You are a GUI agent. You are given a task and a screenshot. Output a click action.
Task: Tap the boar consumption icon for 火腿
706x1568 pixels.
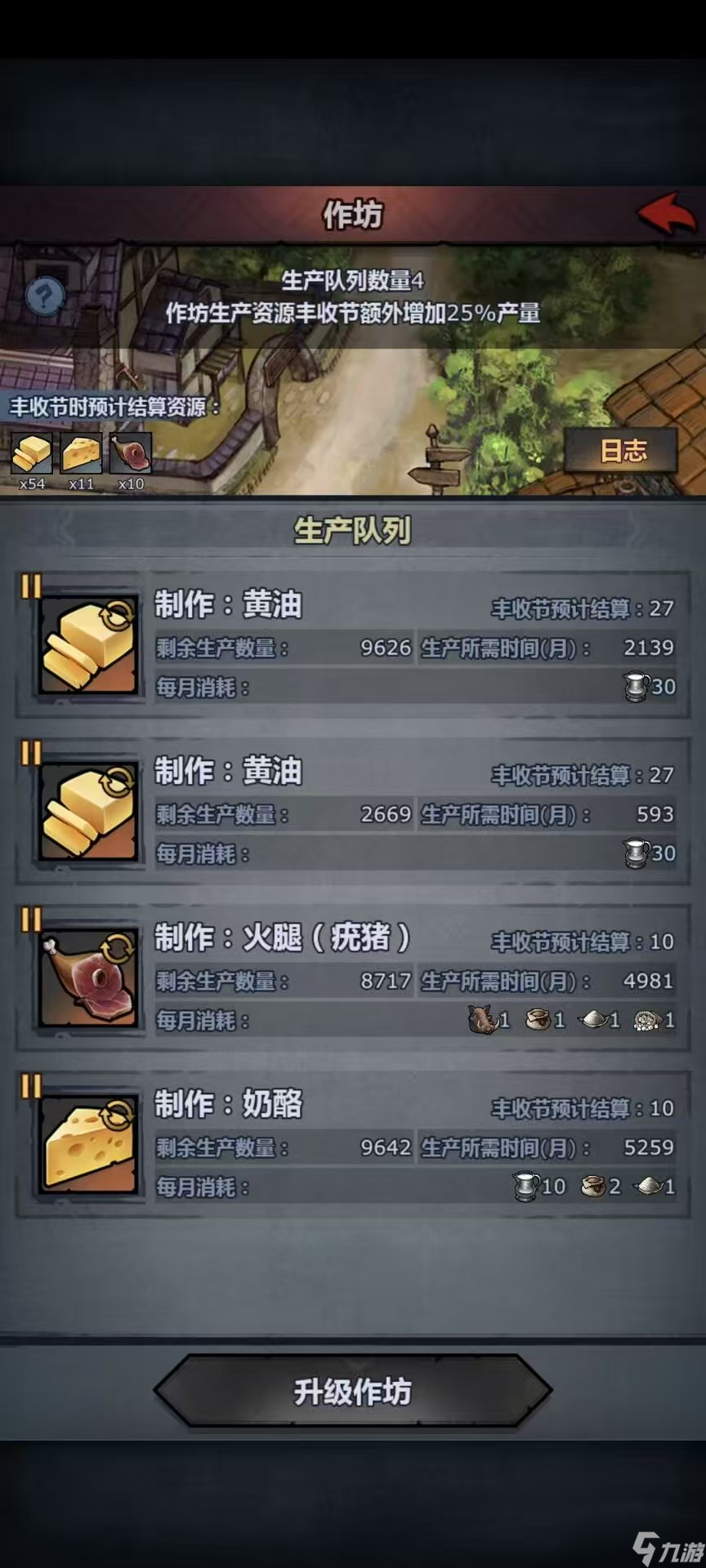(x=482, y=1020)
